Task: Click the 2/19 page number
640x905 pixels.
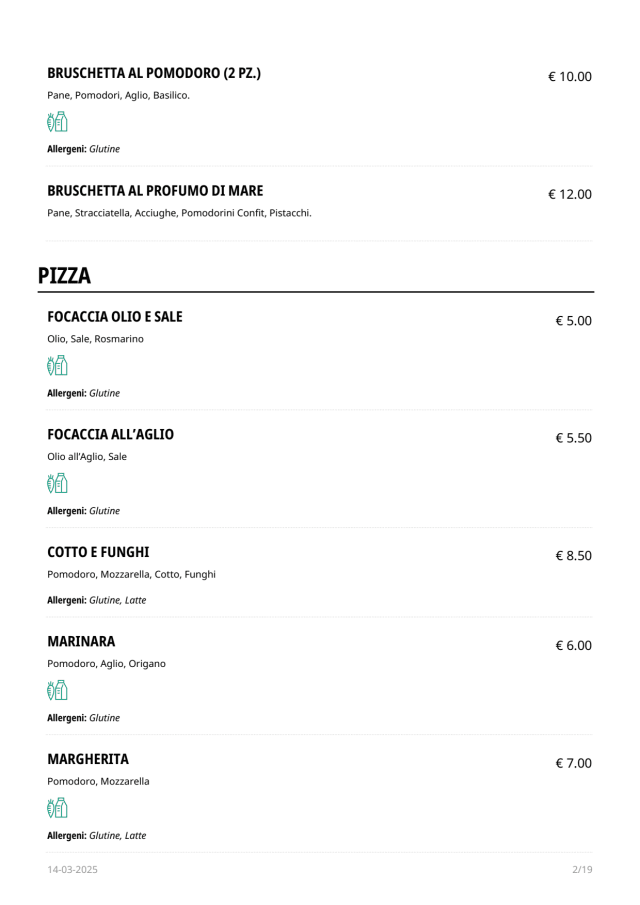Action: tap(582, 869)
